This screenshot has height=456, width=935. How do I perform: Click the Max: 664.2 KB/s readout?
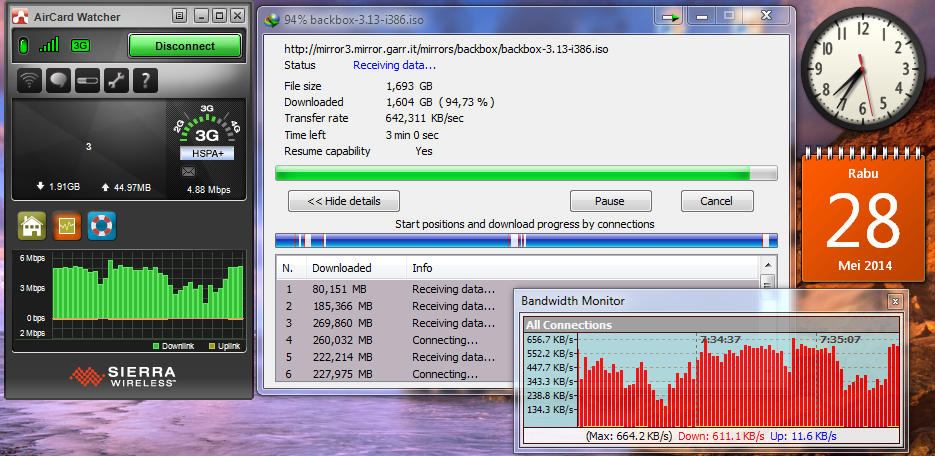[629, 436]
